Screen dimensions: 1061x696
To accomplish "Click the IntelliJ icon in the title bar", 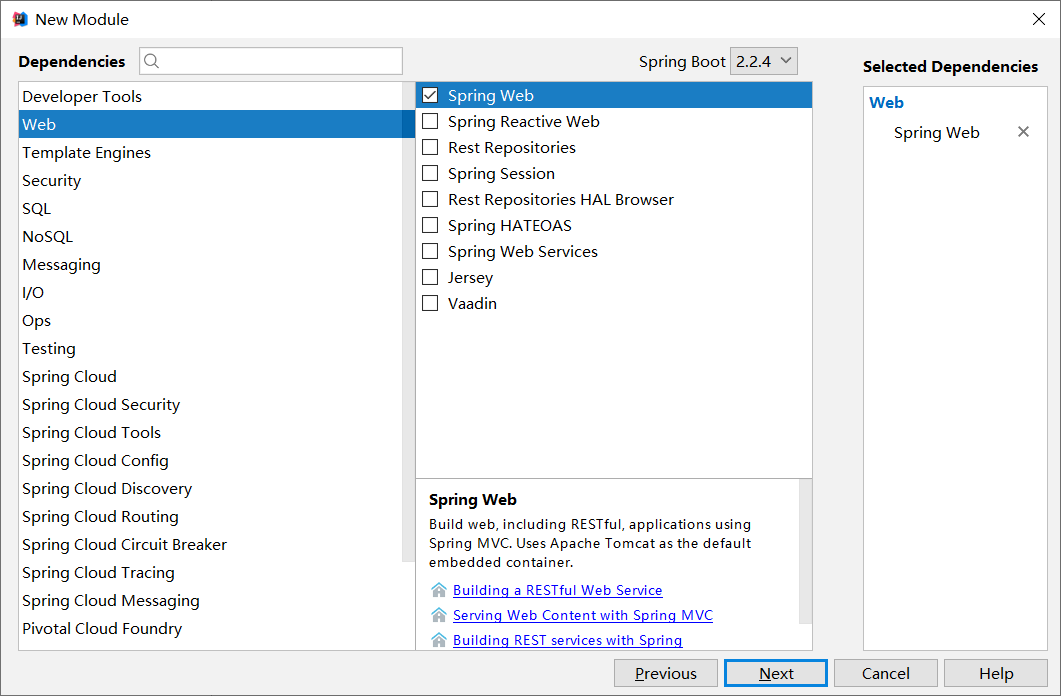I will [20, 19].
